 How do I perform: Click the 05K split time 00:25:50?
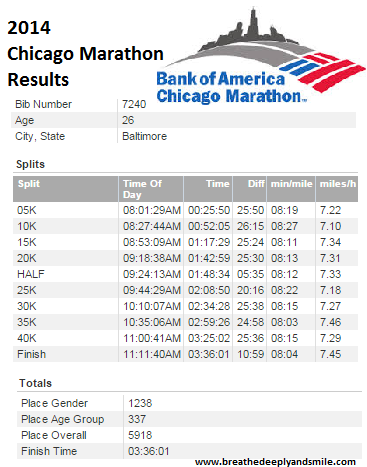[209, 210]
